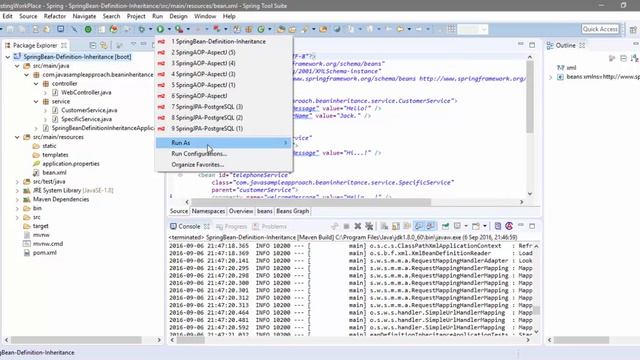Viewport: 640px width, 360px height.
Task: Expand the beans element in Outline
Action: [551, 77]
